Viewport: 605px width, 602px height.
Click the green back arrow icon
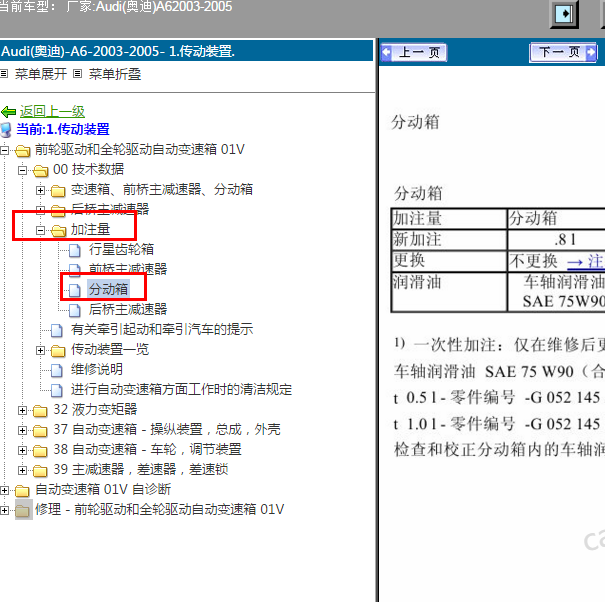[8, 112]
